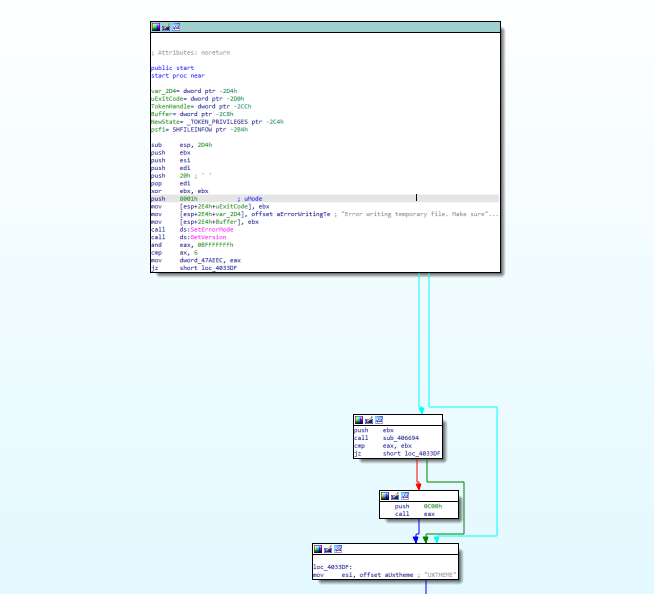Click pencil icon on push 0C00h block
Image resolution: width=654 pixels, height=594 pixels.
(396, 495)
